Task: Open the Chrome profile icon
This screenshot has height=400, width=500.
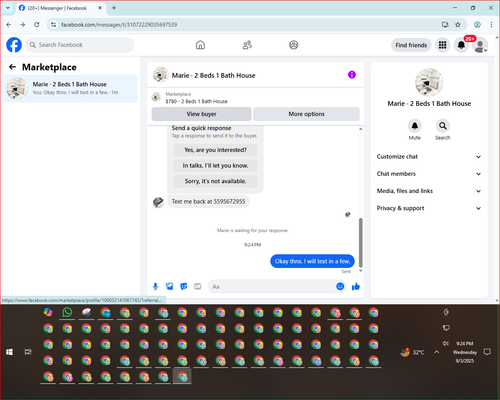Action: point(477,24)
